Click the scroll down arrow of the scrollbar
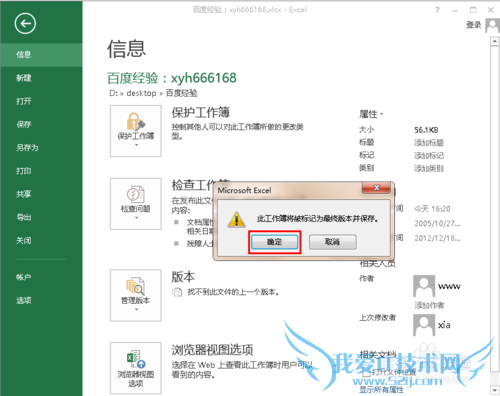Image resolution: width=500 pixels, height=396 pixels. point(494,390)
